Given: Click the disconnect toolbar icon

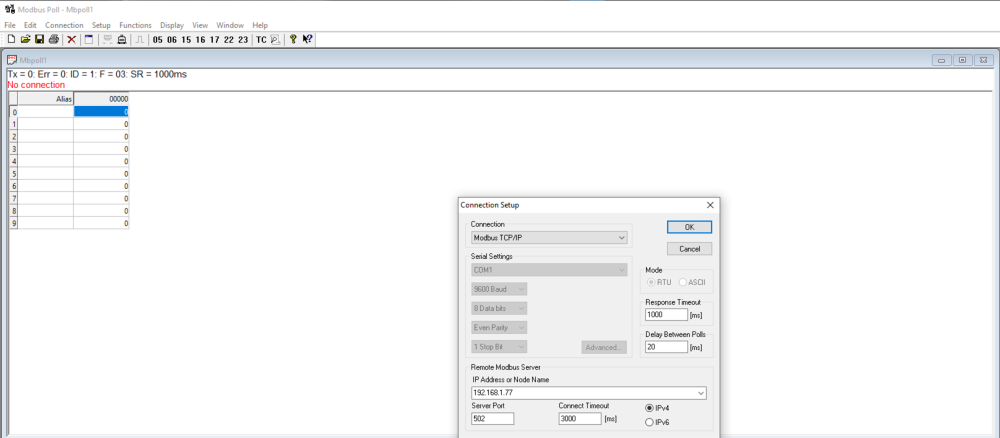Looking at the screenshot, I should point(122,40).
